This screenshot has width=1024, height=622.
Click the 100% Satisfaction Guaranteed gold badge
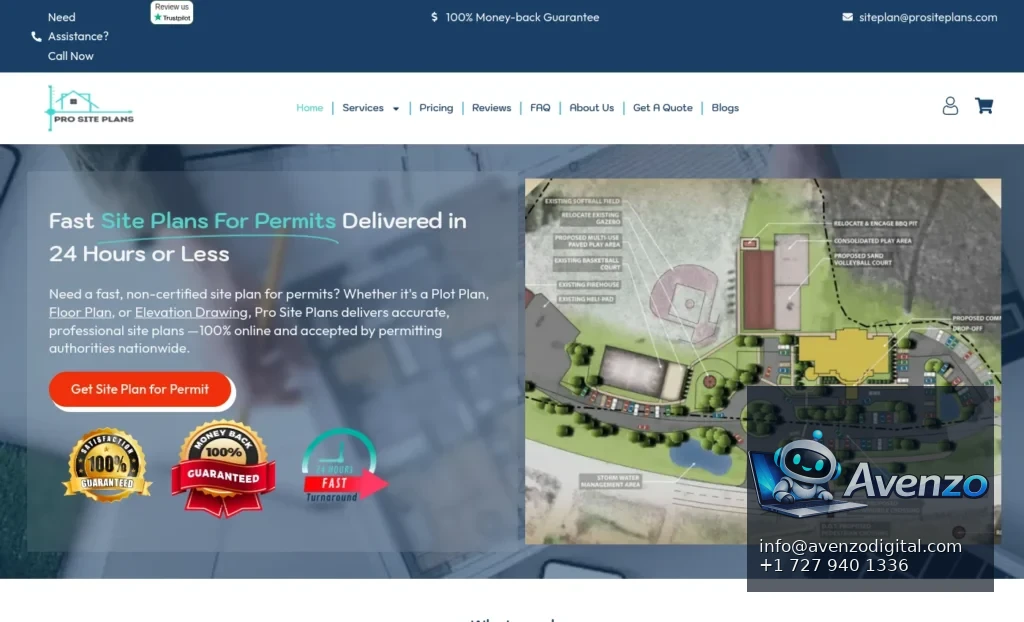click(107, 465)
